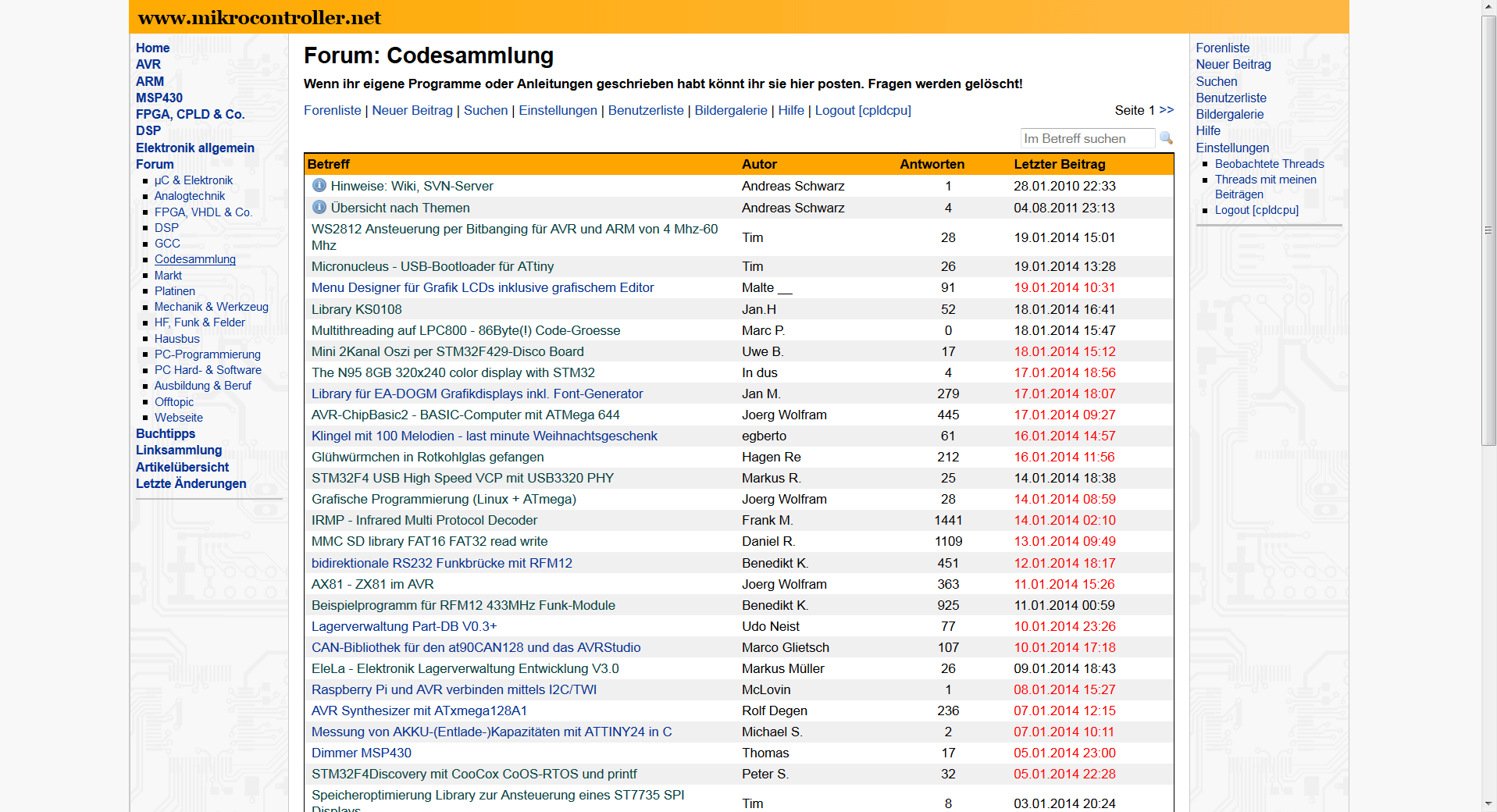Open Hausbus subforum

177,339
